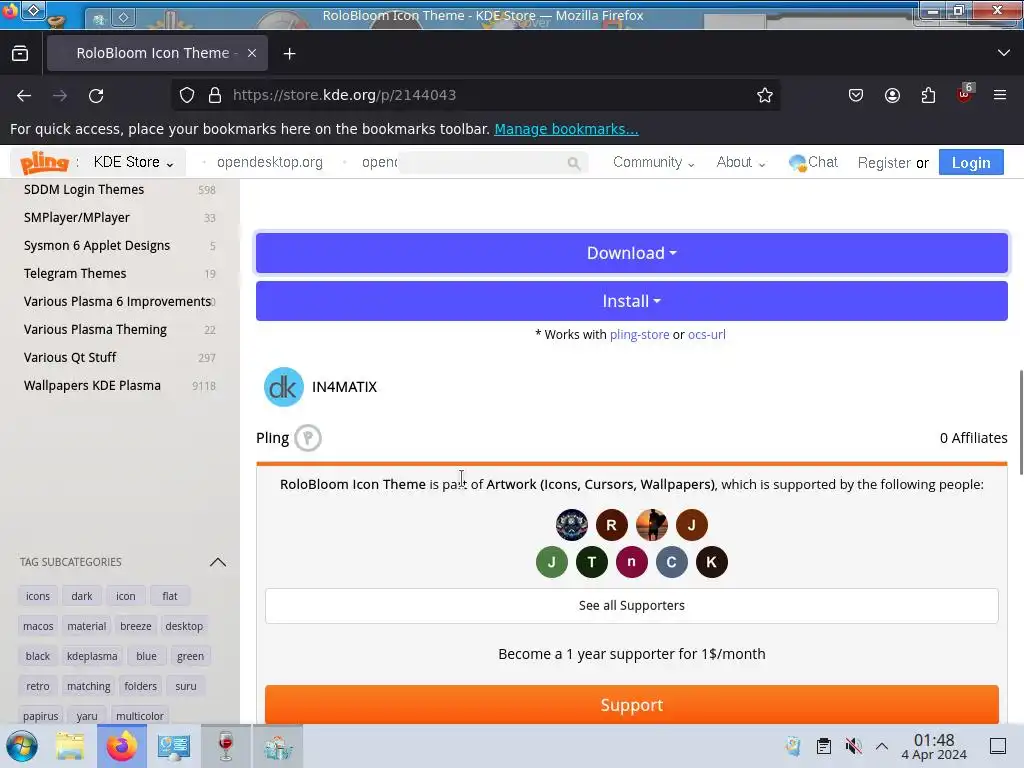The width and height of the screenshot is (1024, 768).
Task: Toggle the 'green' tag filter
Action: pyautogui.click(x=190, y=656)
